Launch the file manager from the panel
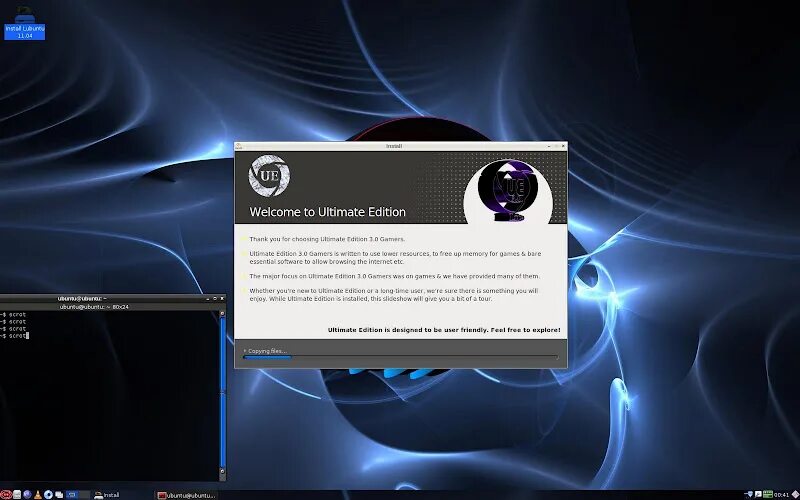800x500 pixels. coord(17,494)
